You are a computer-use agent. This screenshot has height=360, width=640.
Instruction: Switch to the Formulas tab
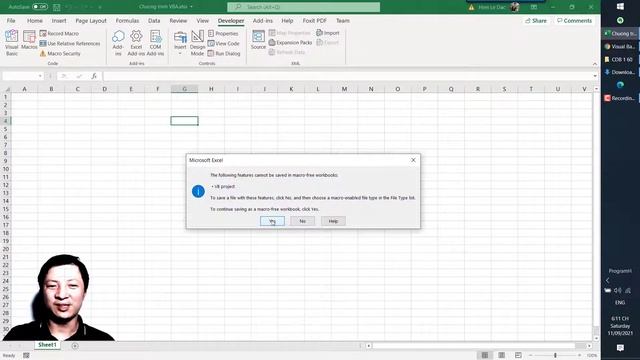pyautogui.click(x=127, y=20)
